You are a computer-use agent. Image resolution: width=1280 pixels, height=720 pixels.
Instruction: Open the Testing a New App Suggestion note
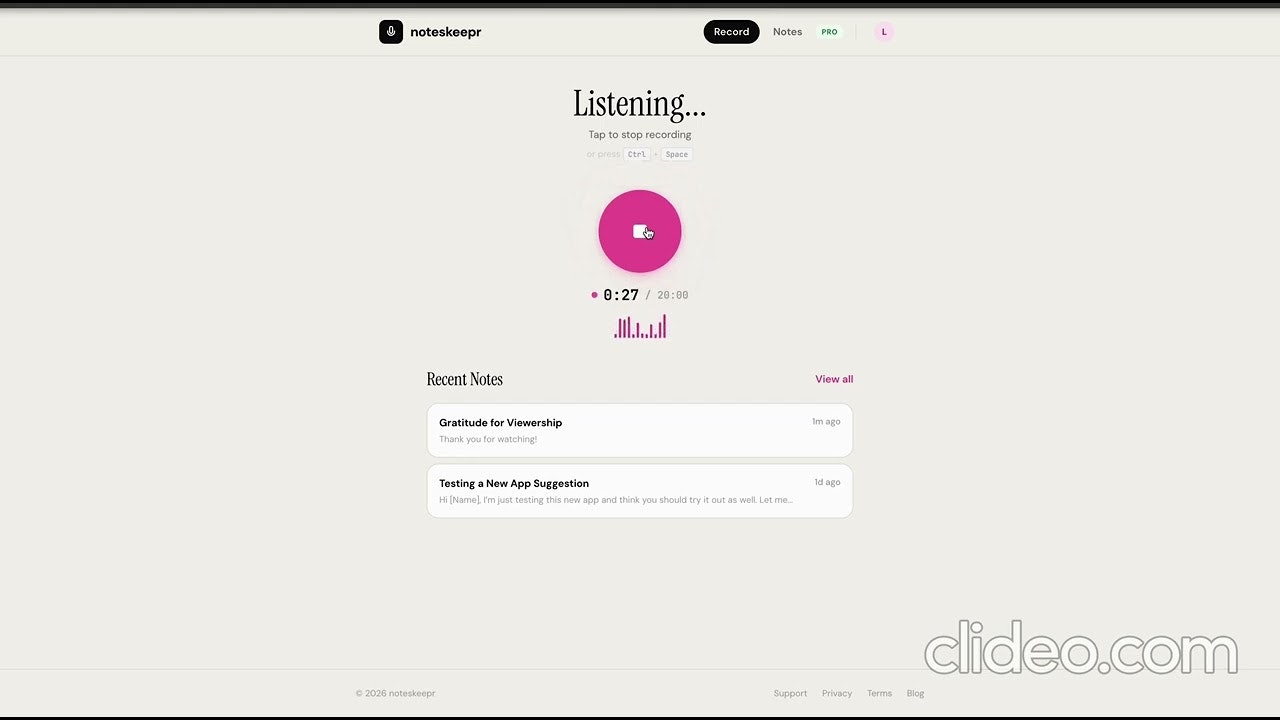pyautogui.click(x=639, y=491)
